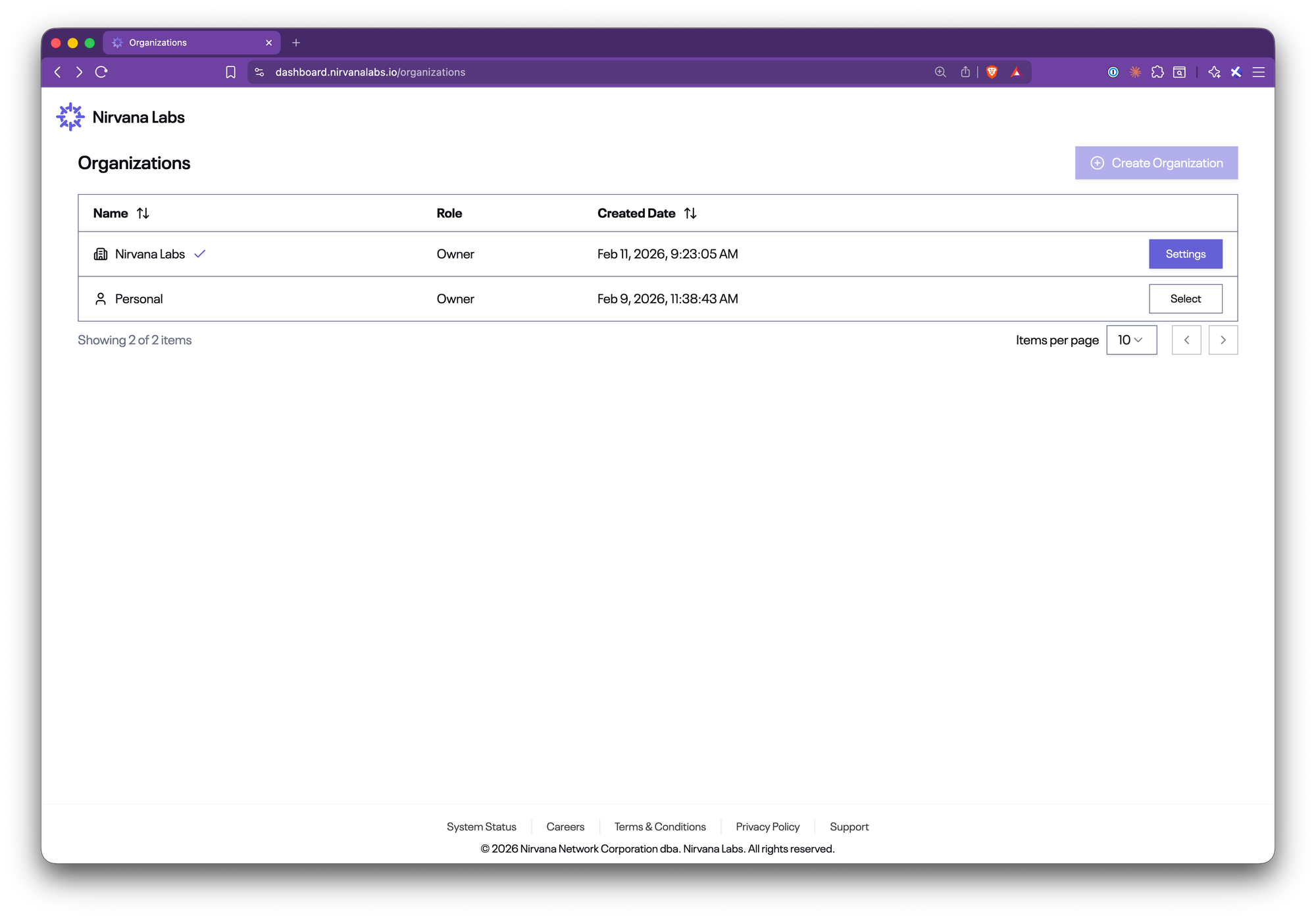Click the Brave Shields lion icon
The height and width of the screenshot is (918, 1316).
pyautogui.click(x=992, y=72)
